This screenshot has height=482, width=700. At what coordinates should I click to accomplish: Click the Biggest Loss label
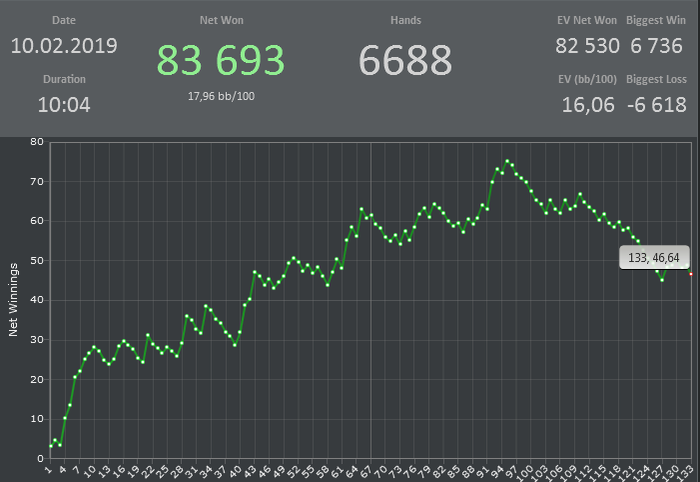656,79
